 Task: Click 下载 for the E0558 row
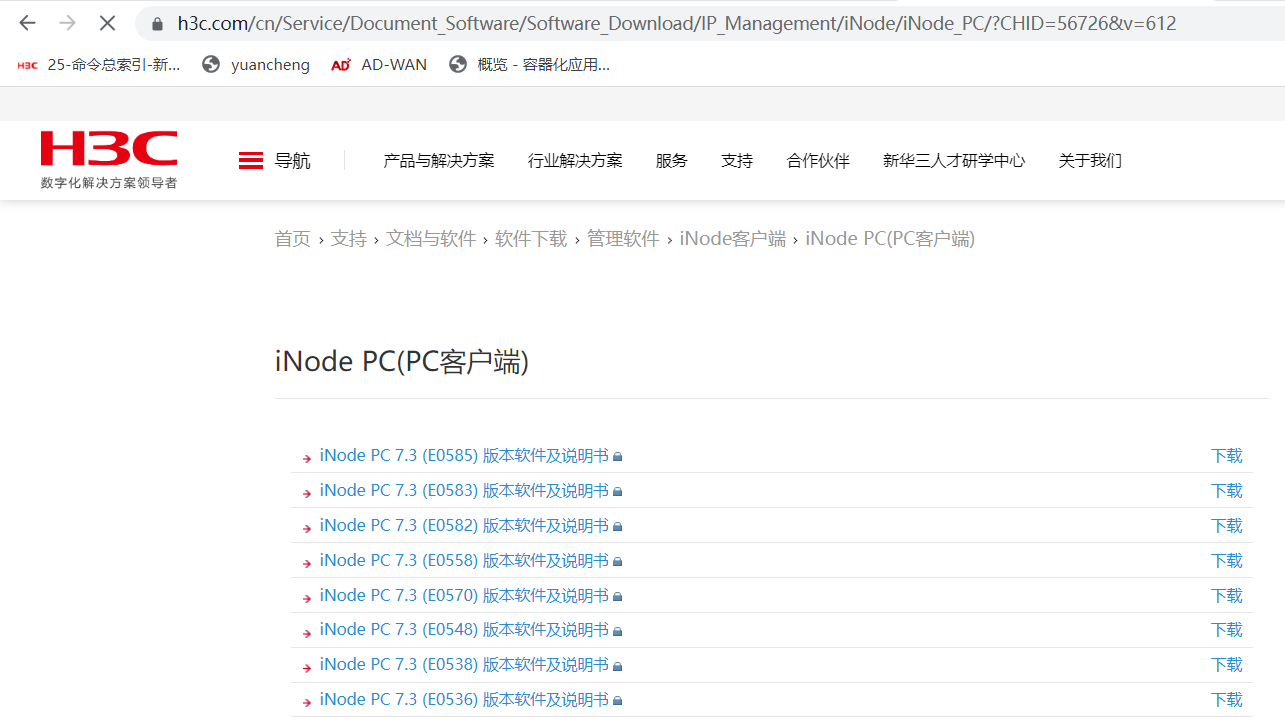click(x=1226, y=561)
